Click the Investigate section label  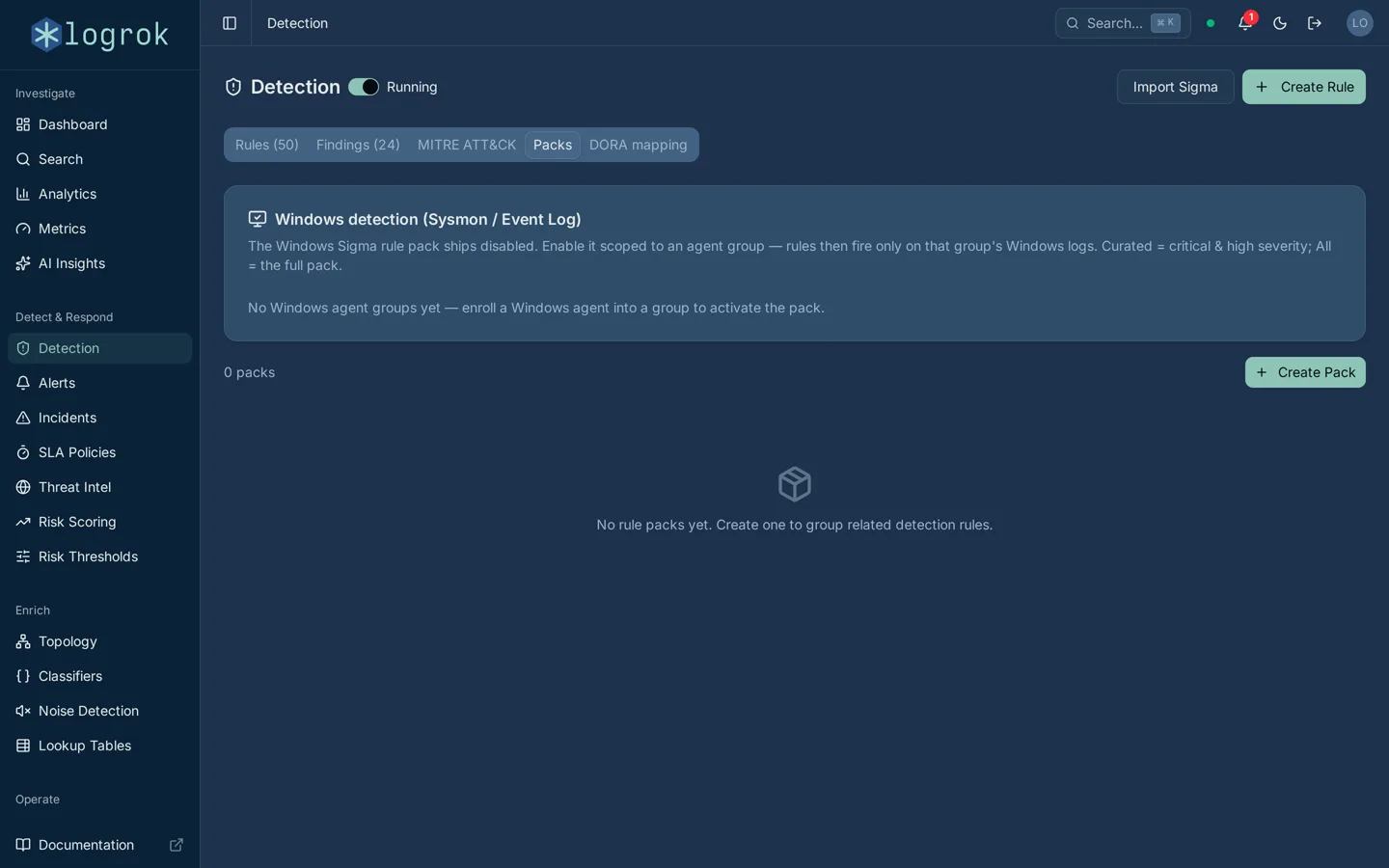[45, 94]
